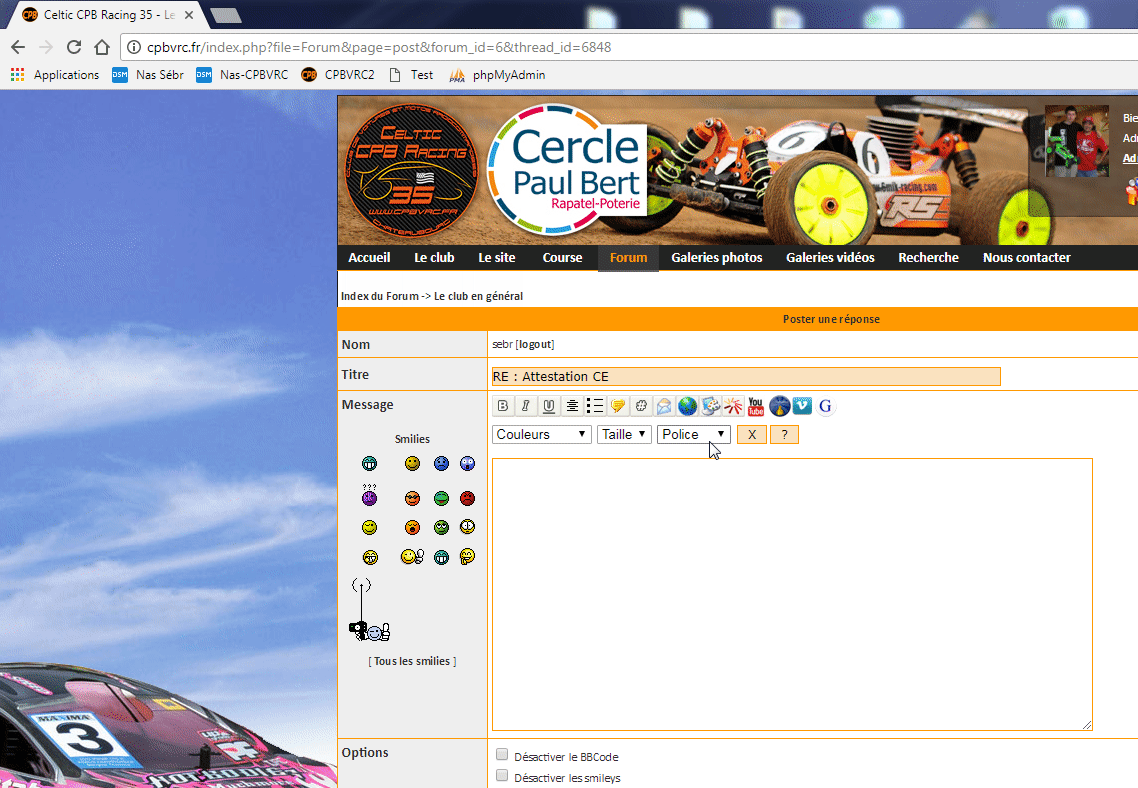This screenshot has width=1138, height=788.
Task: Insert the red angry smiley
Action: click(467, 498)
